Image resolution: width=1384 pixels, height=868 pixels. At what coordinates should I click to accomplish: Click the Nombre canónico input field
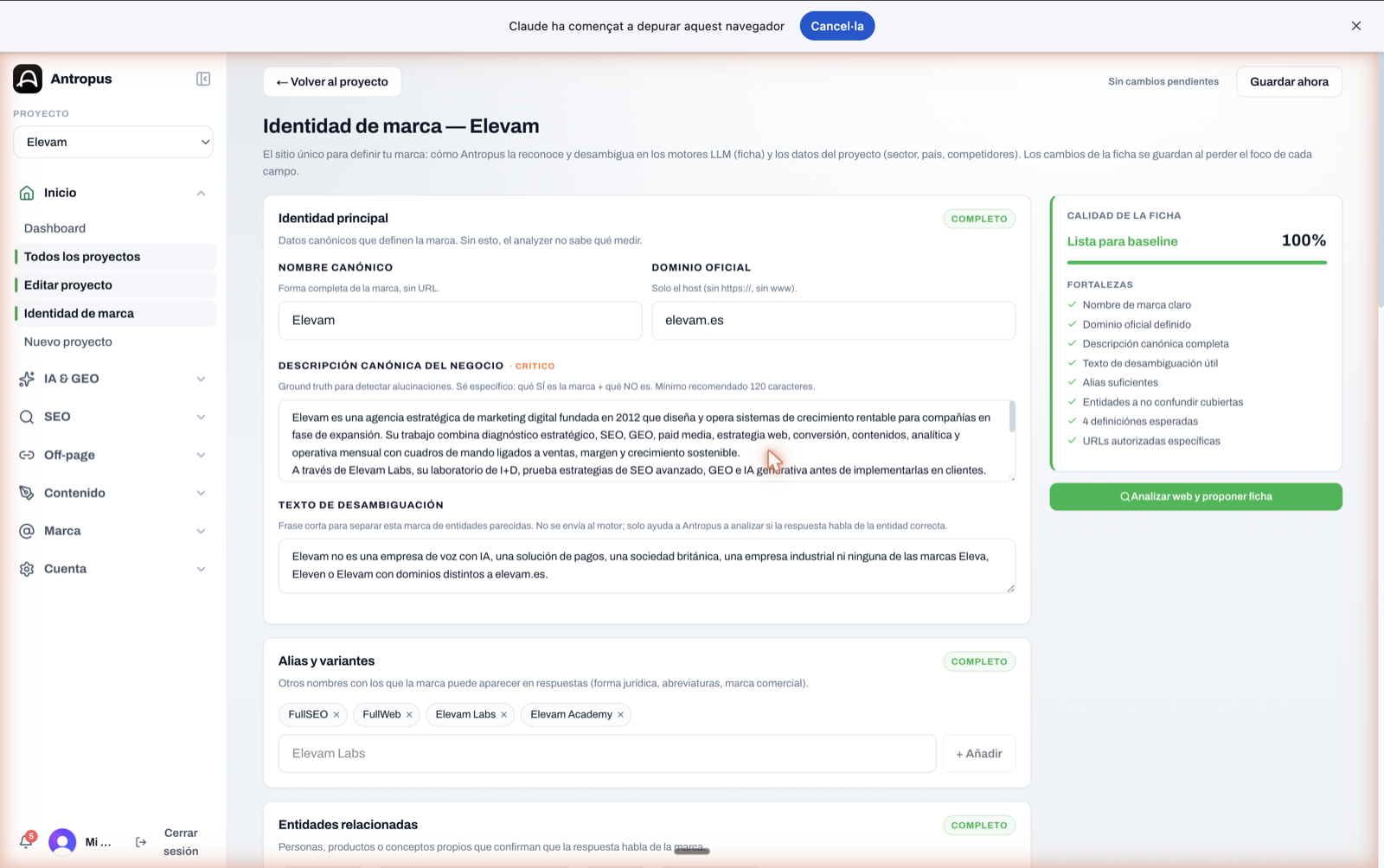point(460,320)
